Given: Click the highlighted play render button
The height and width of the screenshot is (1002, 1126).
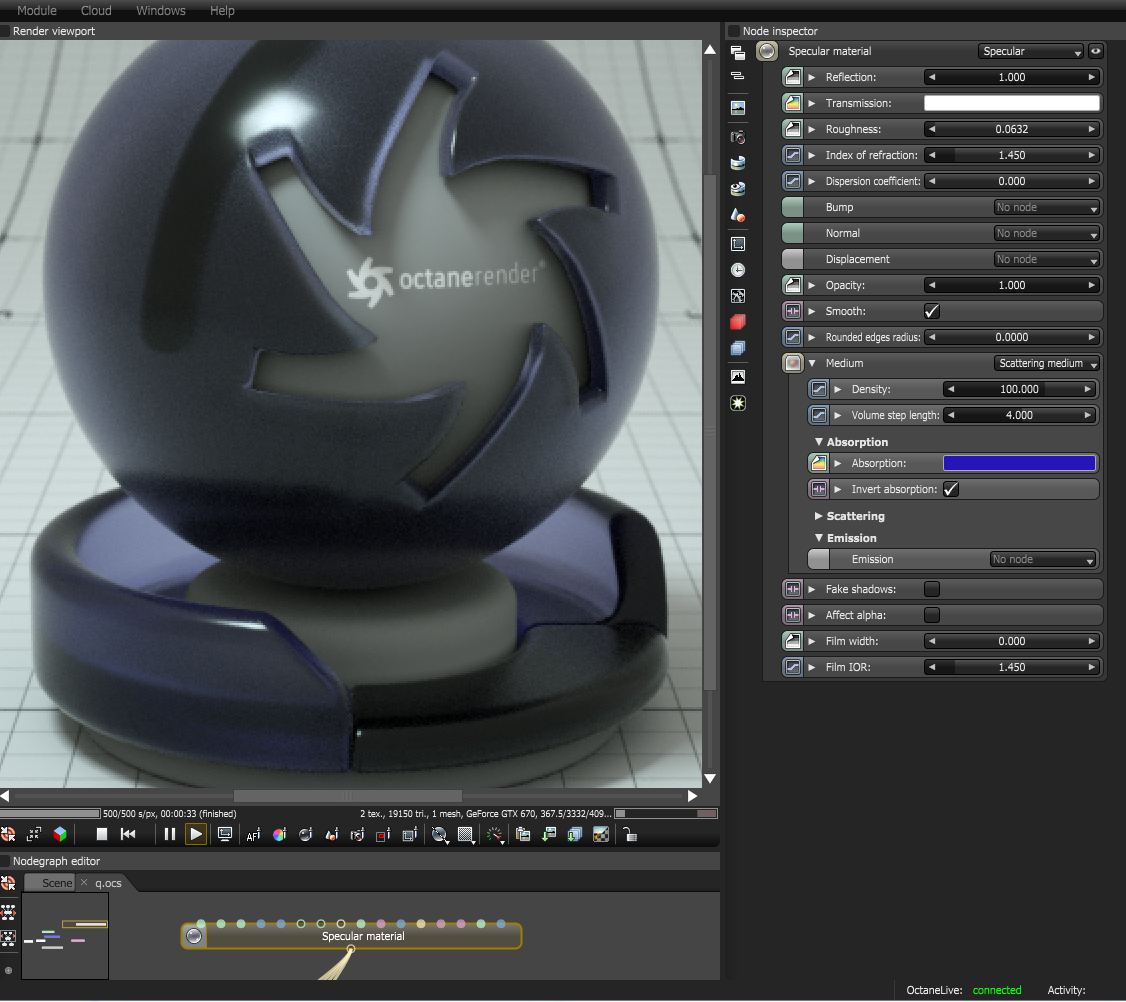Looking at the screenshot, I should coord(195,834).
